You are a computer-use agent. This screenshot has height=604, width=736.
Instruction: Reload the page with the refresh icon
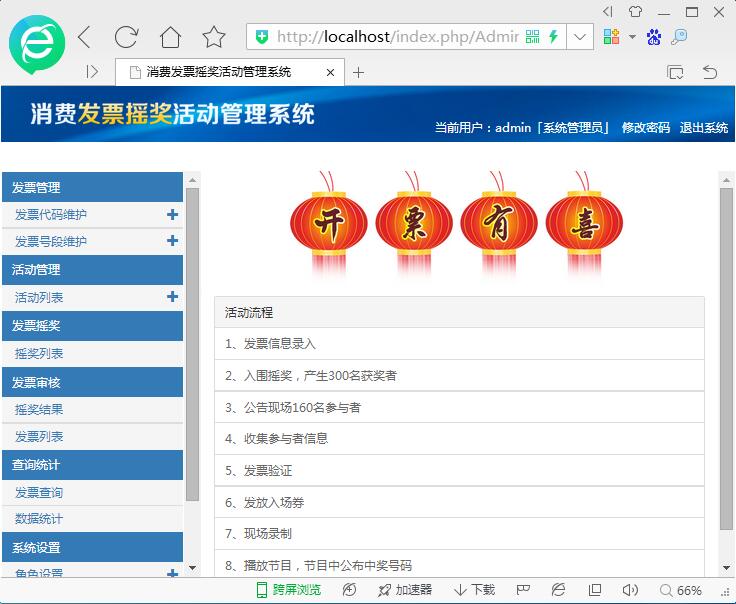(x=126, y=37)
